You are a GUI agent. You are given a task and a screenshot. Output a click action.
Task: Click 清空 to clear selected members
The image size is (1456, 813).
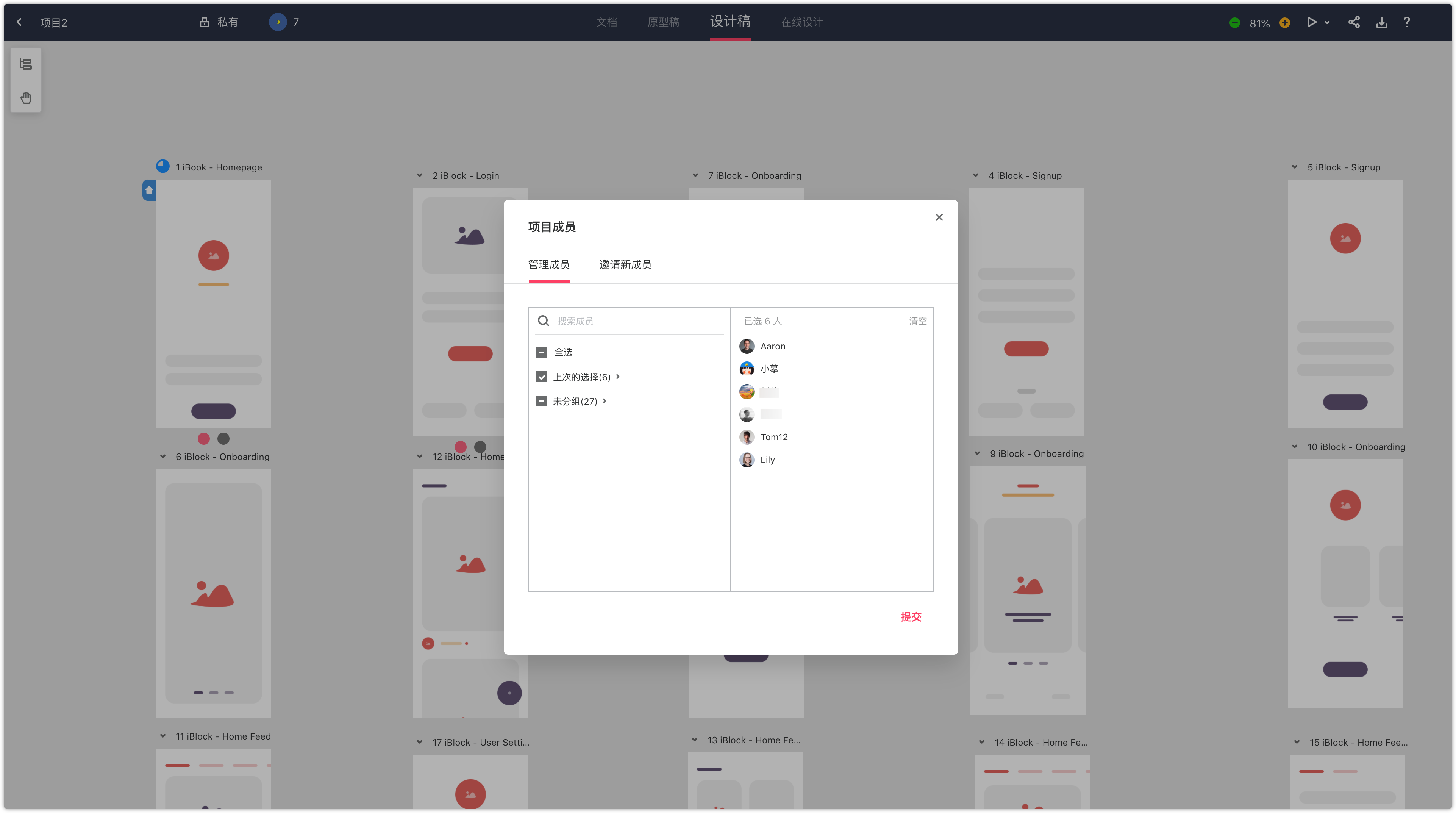(917, 321)
